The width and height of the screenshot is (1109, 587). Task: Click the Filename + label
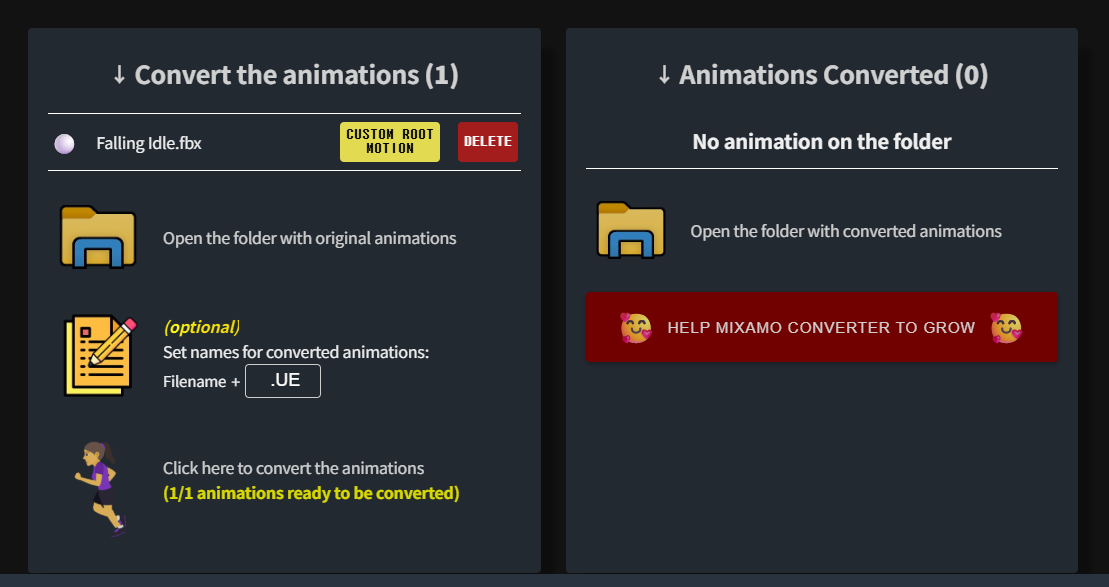point(201,382)
